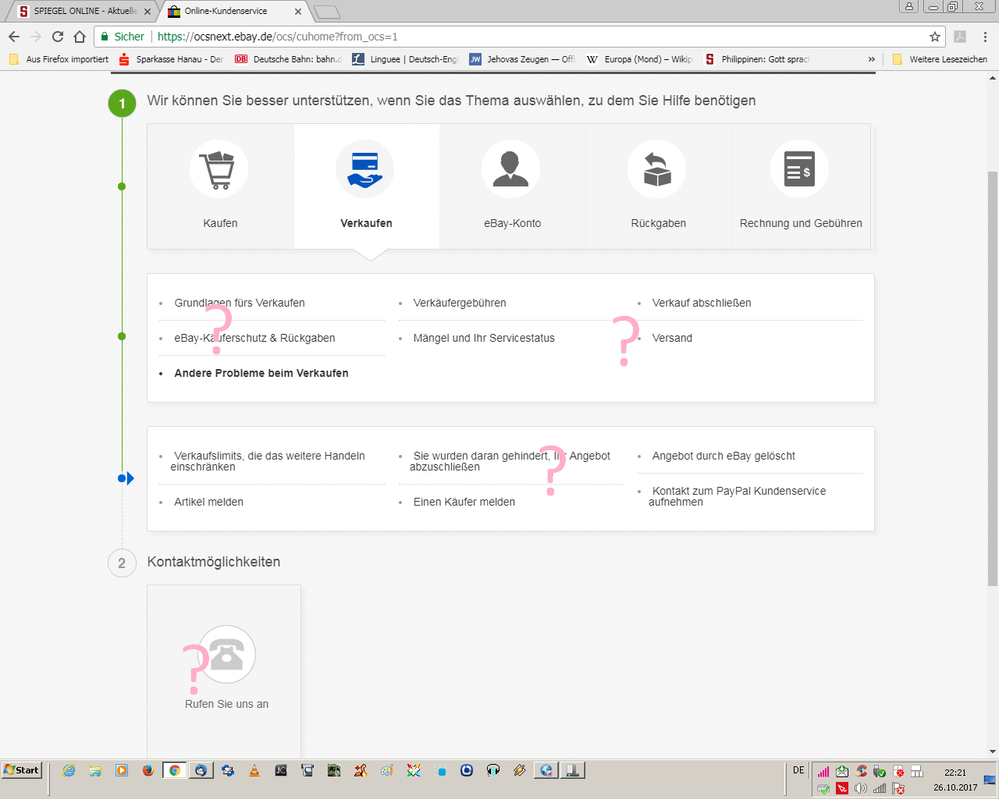Launch VLC from the taskbar
Viewport: 999px width, 799px height.
coord(253,771)
